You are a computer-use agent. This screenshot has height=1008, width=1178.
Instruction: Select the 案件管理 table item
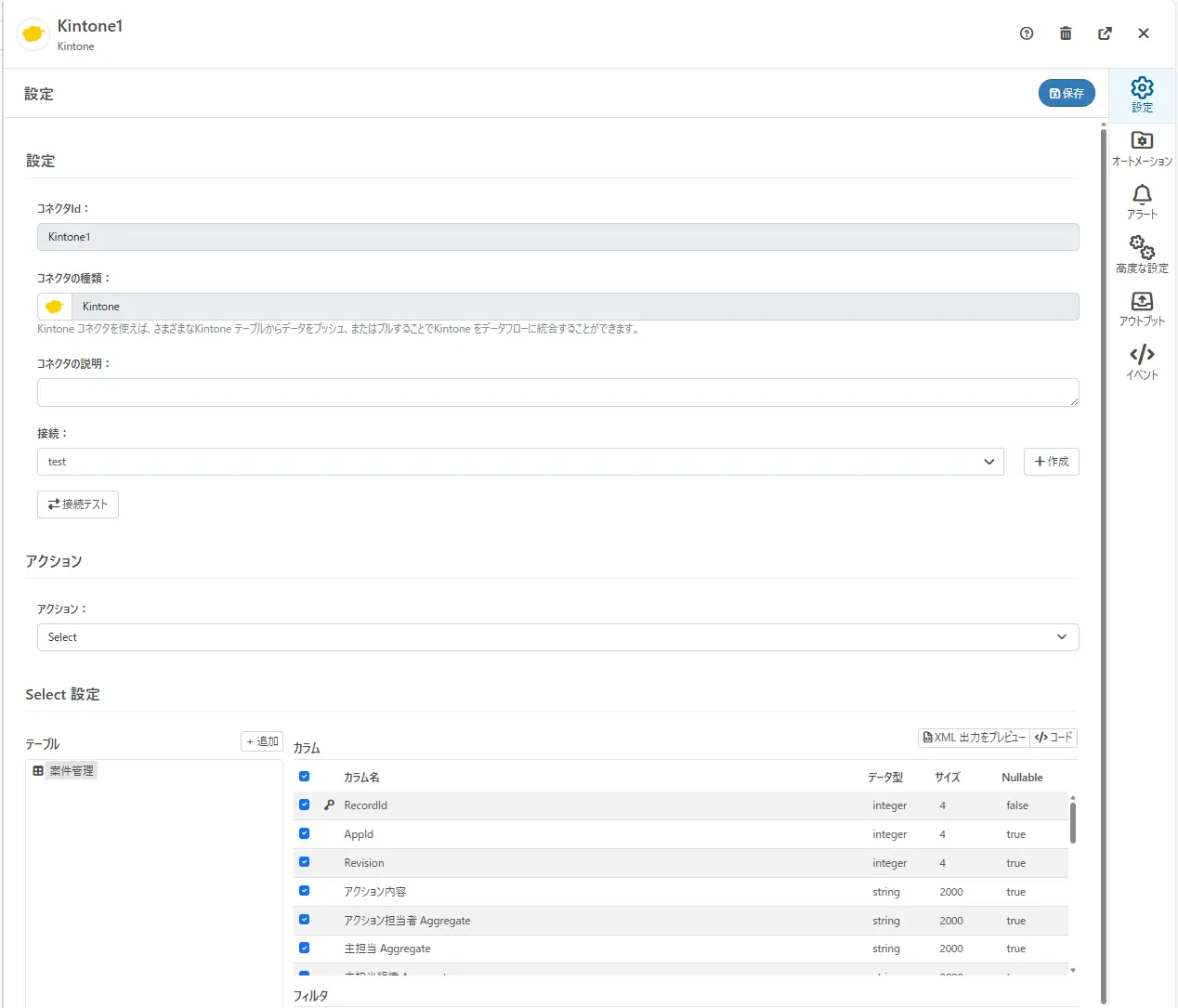click(72, 771)
